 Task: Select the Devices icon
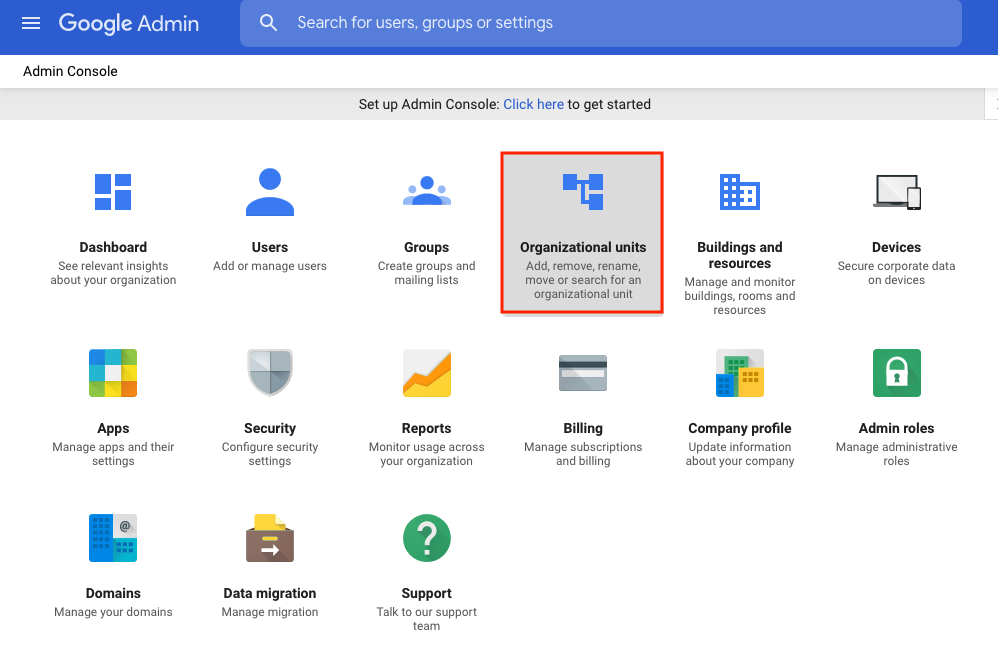(x=896, y=191)
